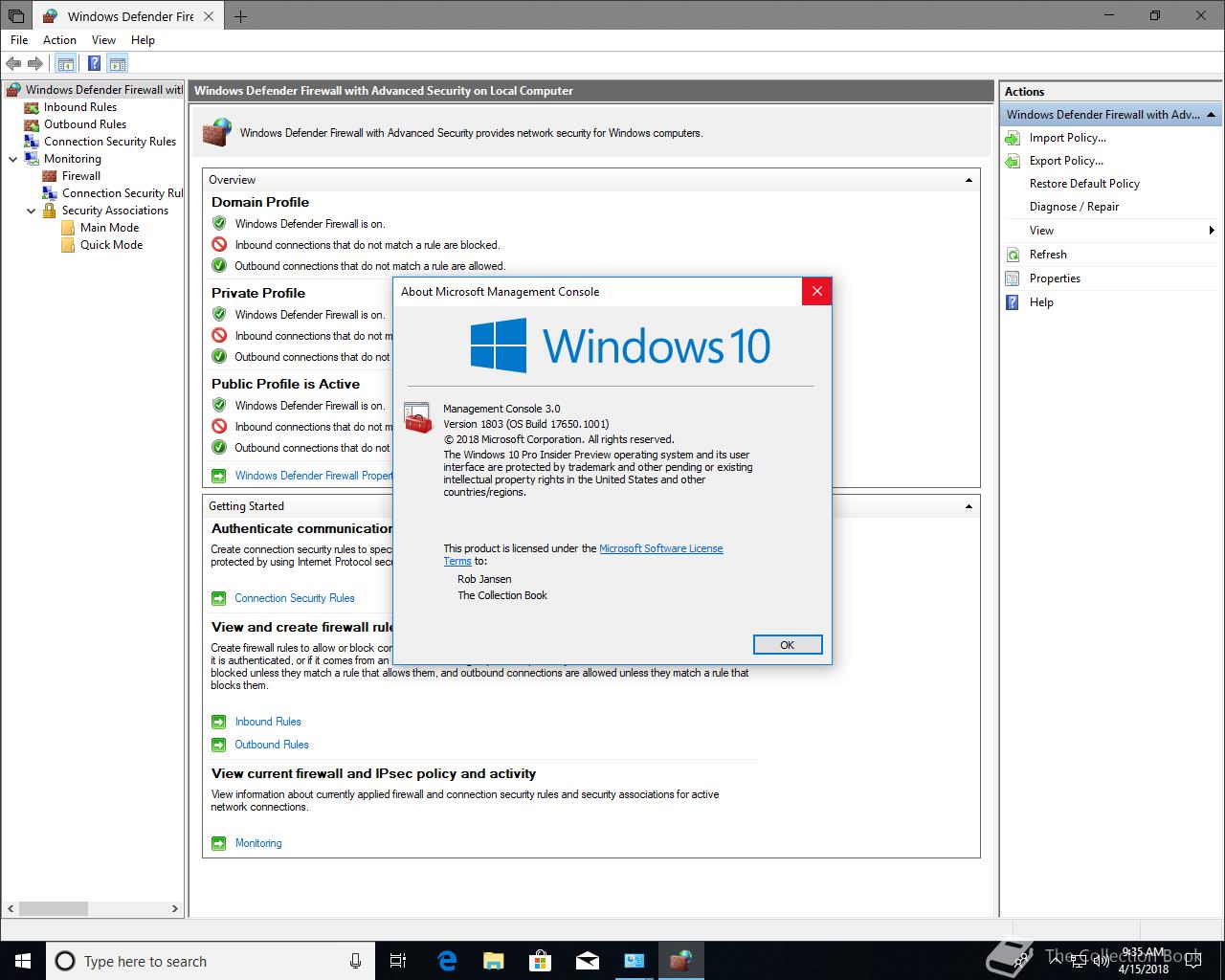Click the console tree horizontal scrollbar thumb

point(54,908)
